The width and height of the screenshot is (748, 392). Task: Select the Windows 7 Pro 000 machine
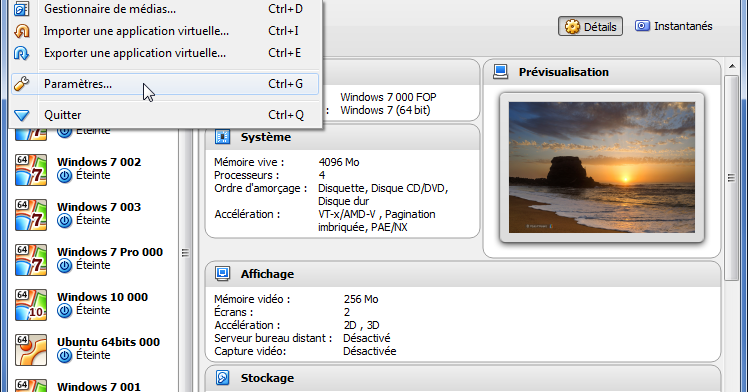[x=93, y=259]
